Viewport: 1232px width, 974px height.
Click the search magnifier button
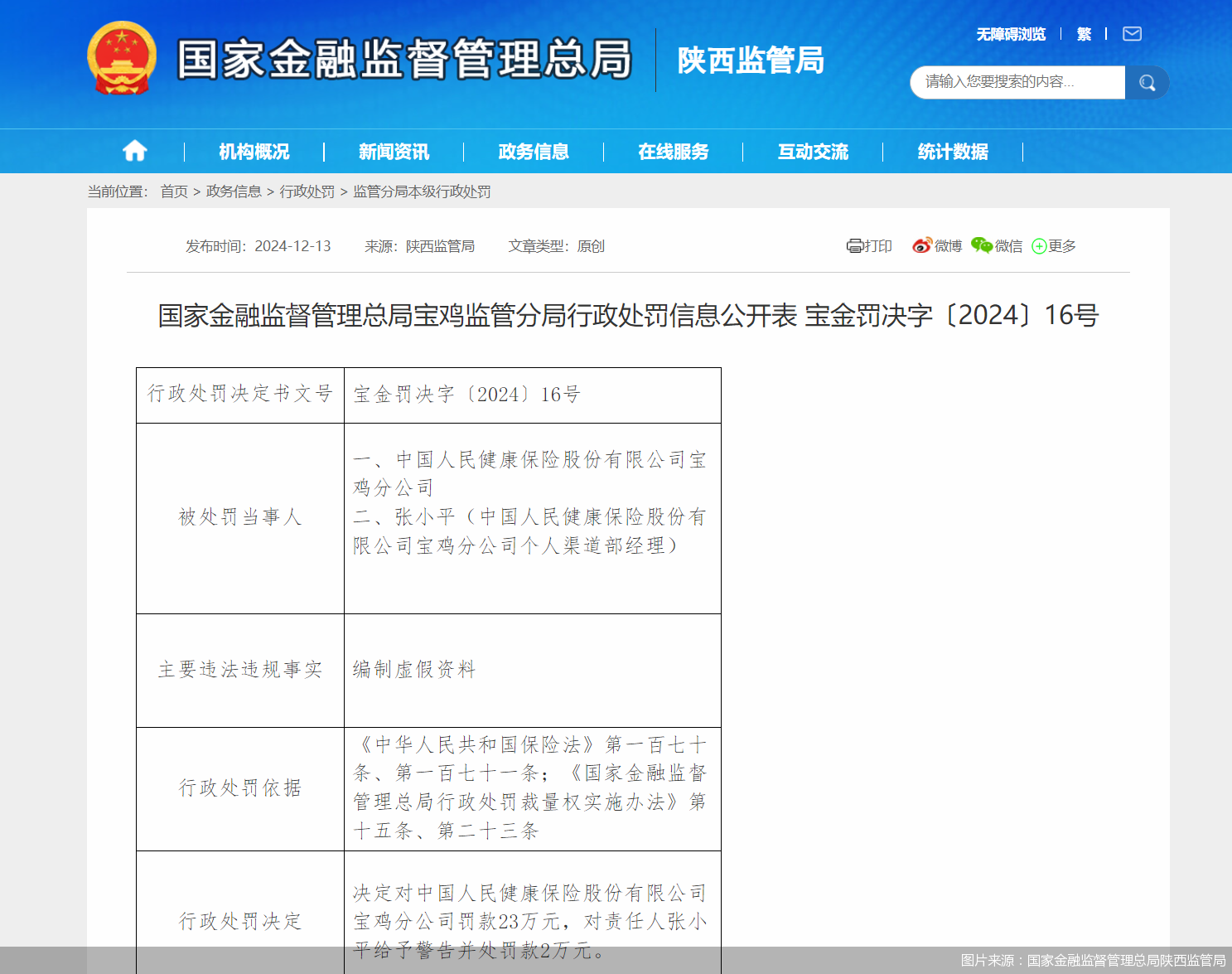(1147, 82)
